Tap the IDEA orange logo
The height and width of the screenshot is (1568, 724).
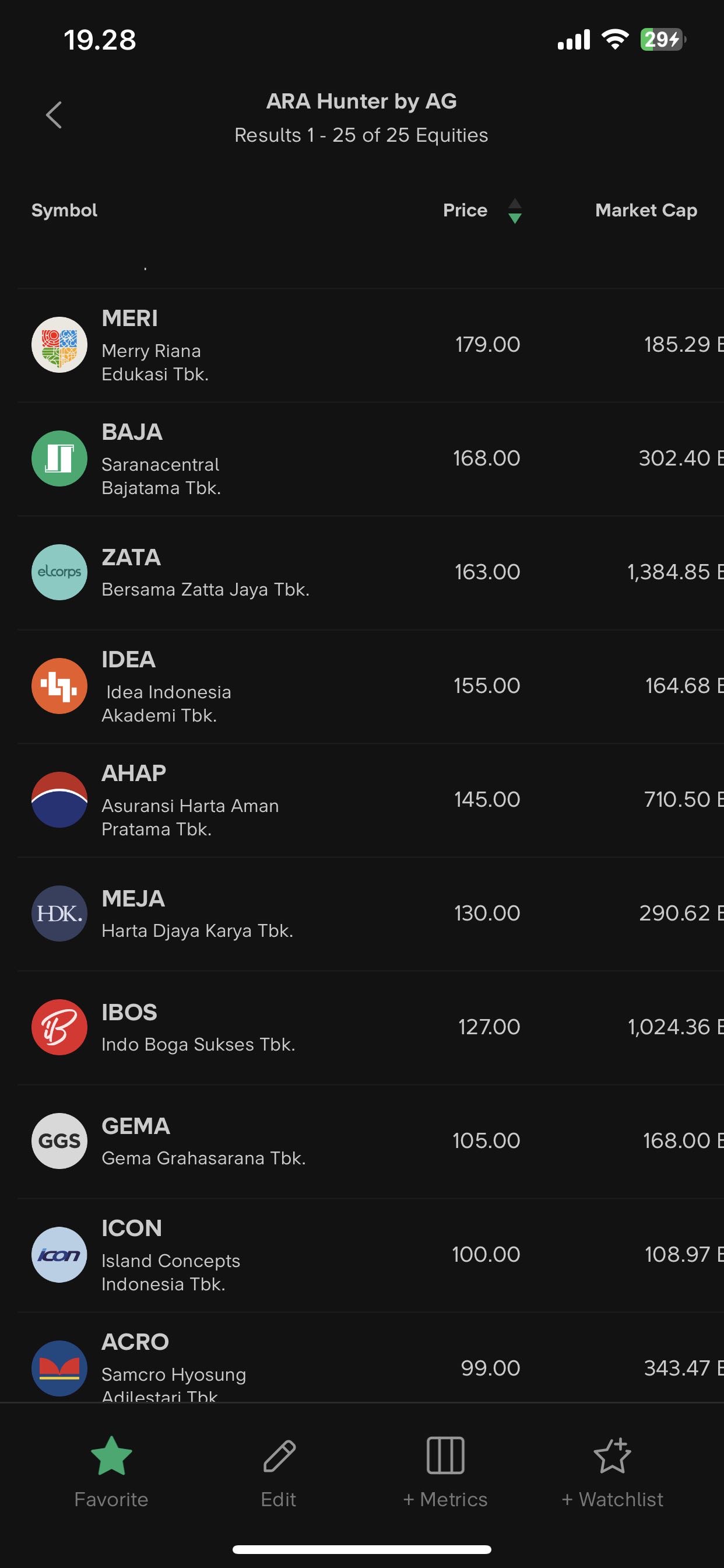59,686
